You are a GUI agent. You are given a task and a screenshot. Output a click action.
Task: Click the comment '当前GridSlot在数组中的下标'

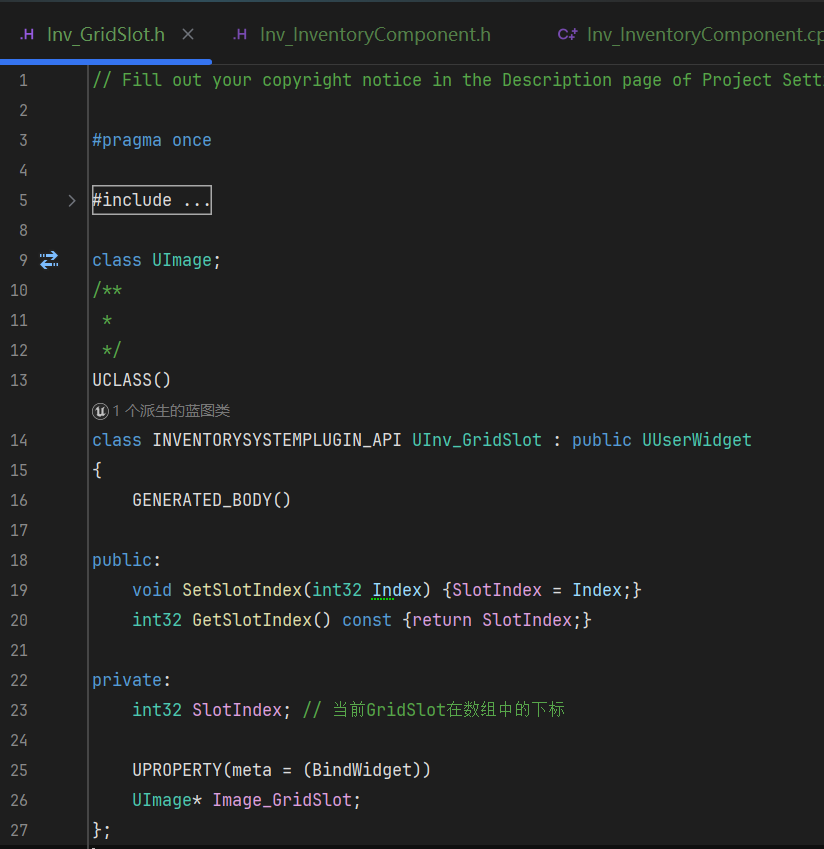[448, 710]
